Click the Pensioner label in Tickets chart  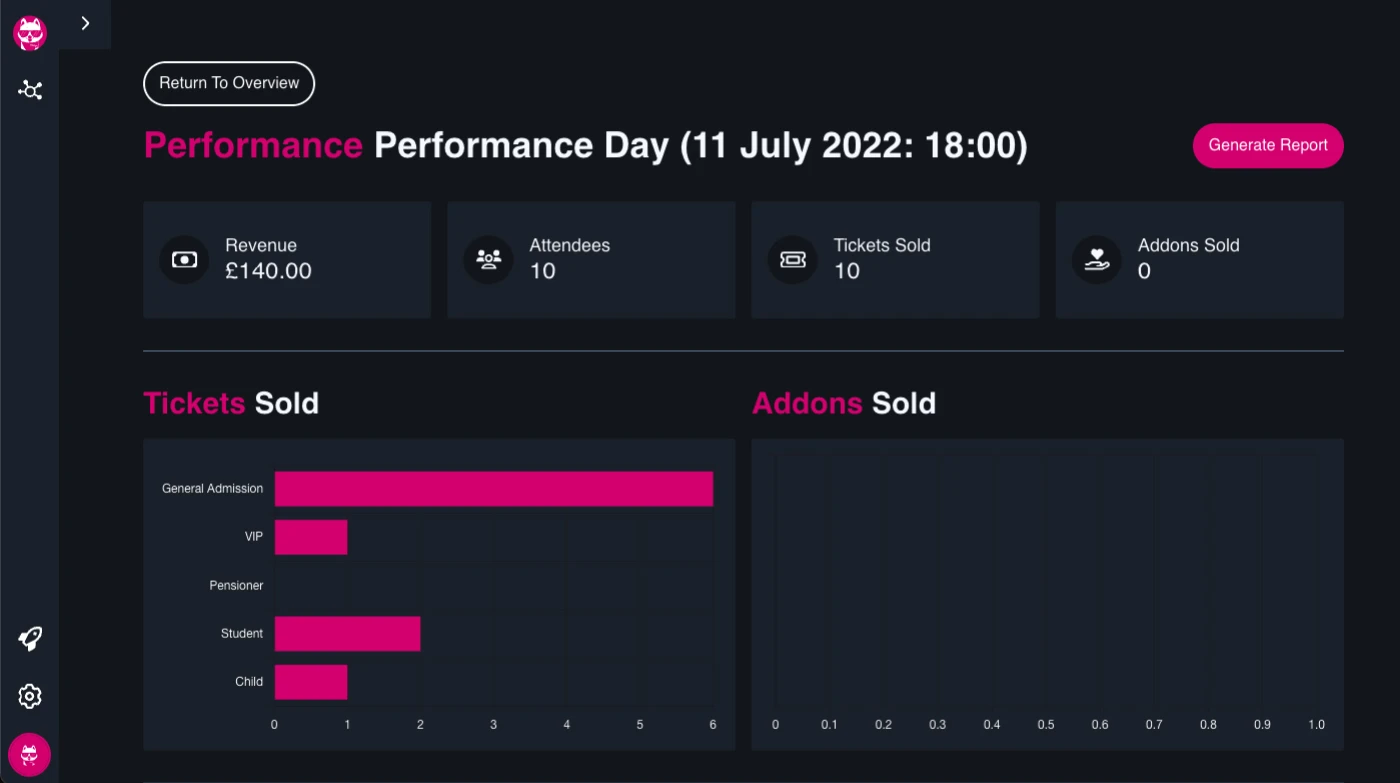[x=236, y=586]
